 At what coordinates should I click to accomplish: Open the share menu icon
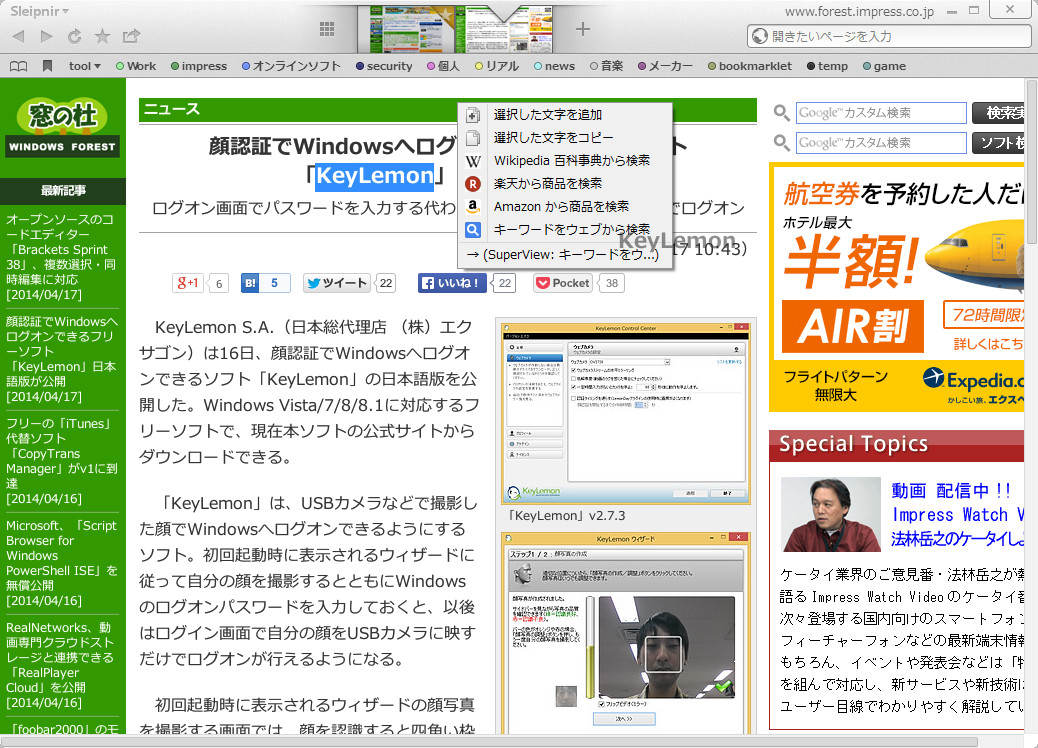point(130,34)
